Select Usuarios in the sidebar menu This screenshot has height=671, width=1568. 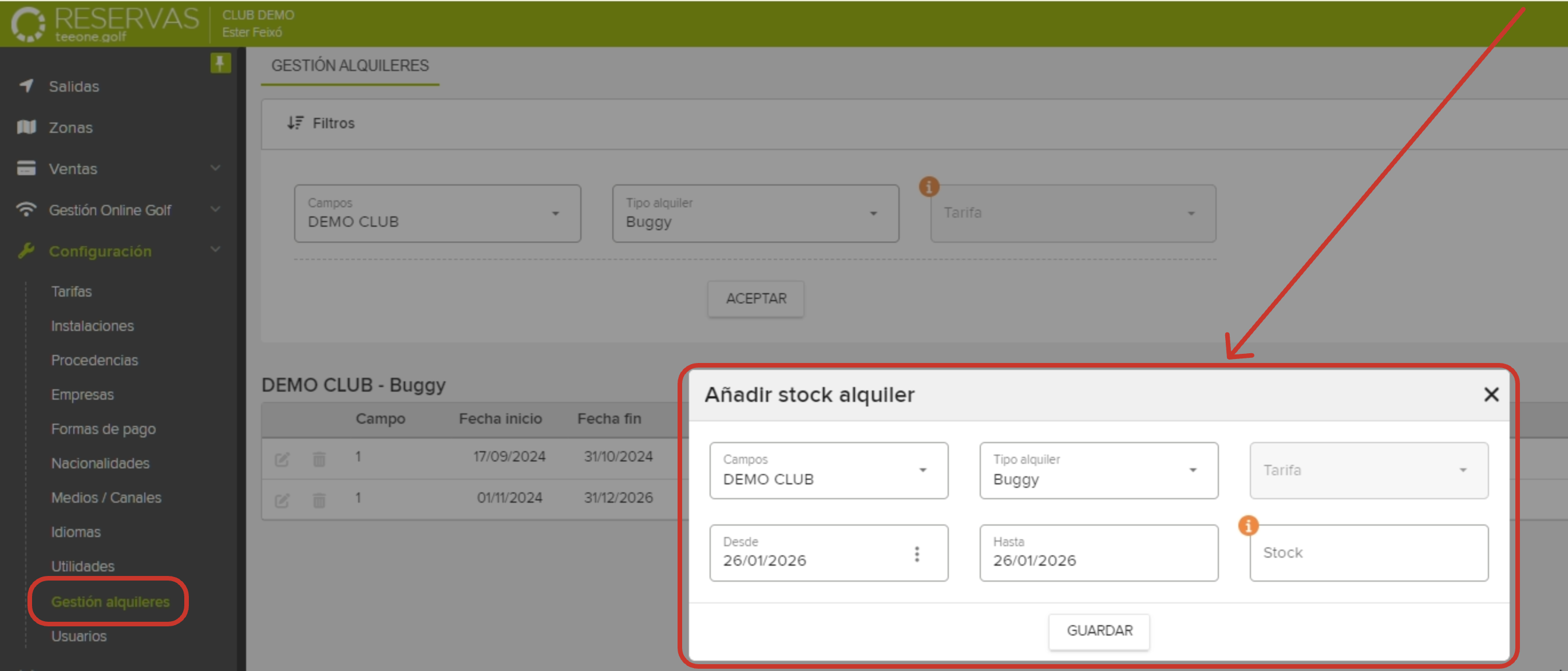(x=78, y=636)
